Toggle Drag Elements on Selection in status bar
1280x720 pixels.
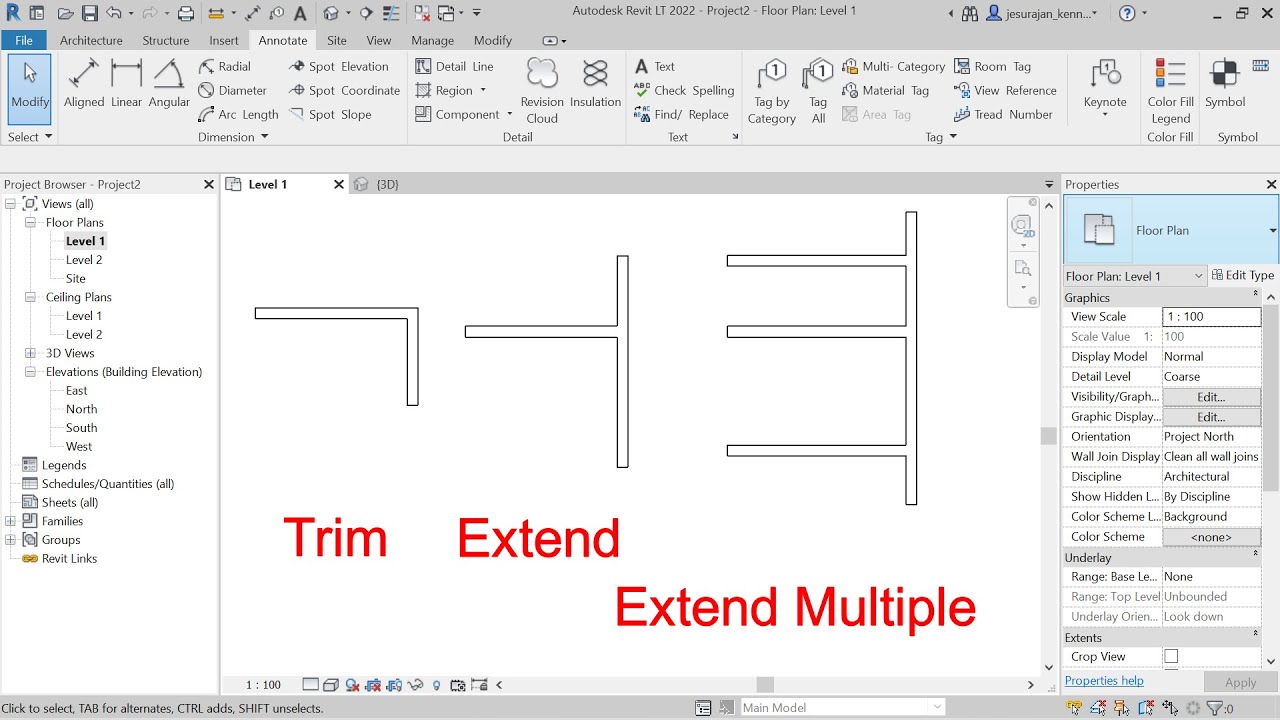1170,708
